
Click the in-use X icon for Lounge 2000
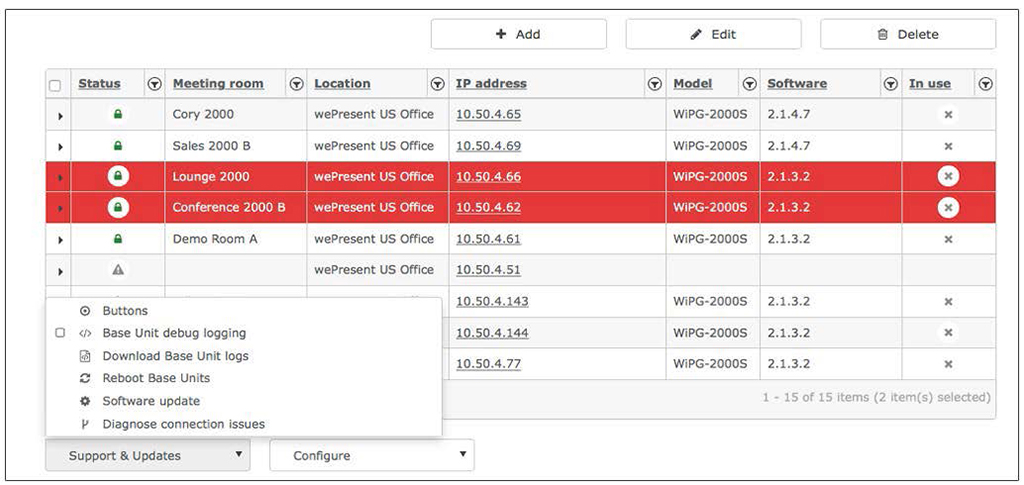tap(948, 177)
